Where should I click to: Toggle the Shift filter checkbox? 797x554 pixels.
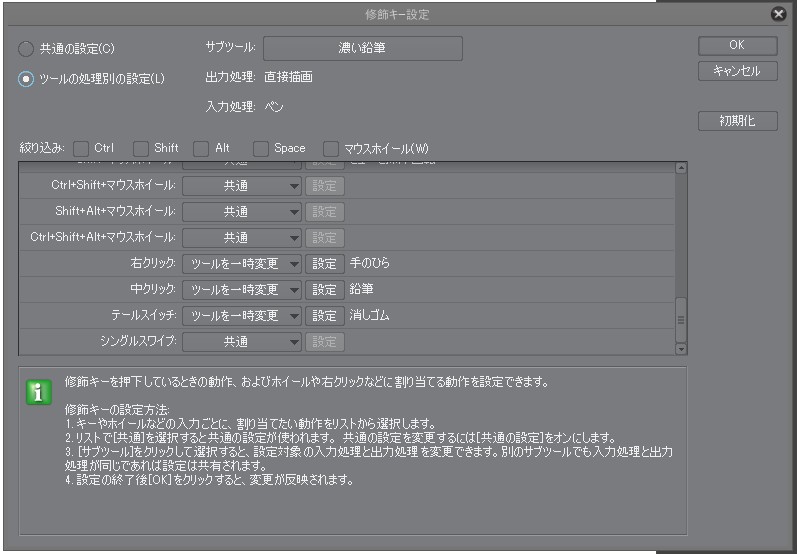(141, 148)
